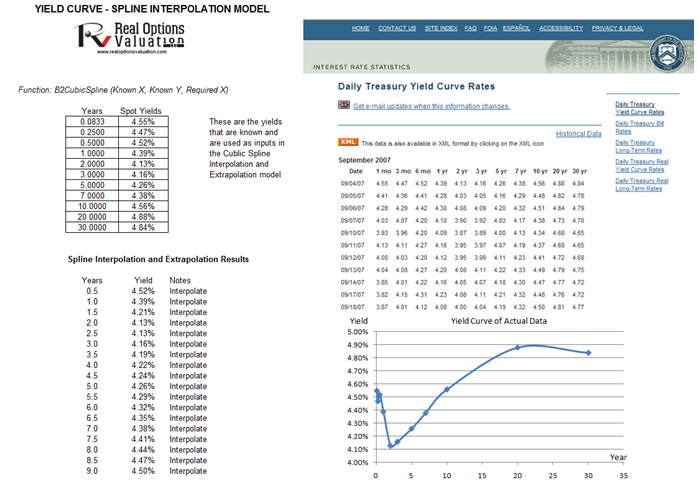Screen dimensions: 699x480
Task: Open the CONTACT US navigation link
Action: click(397, 28)
